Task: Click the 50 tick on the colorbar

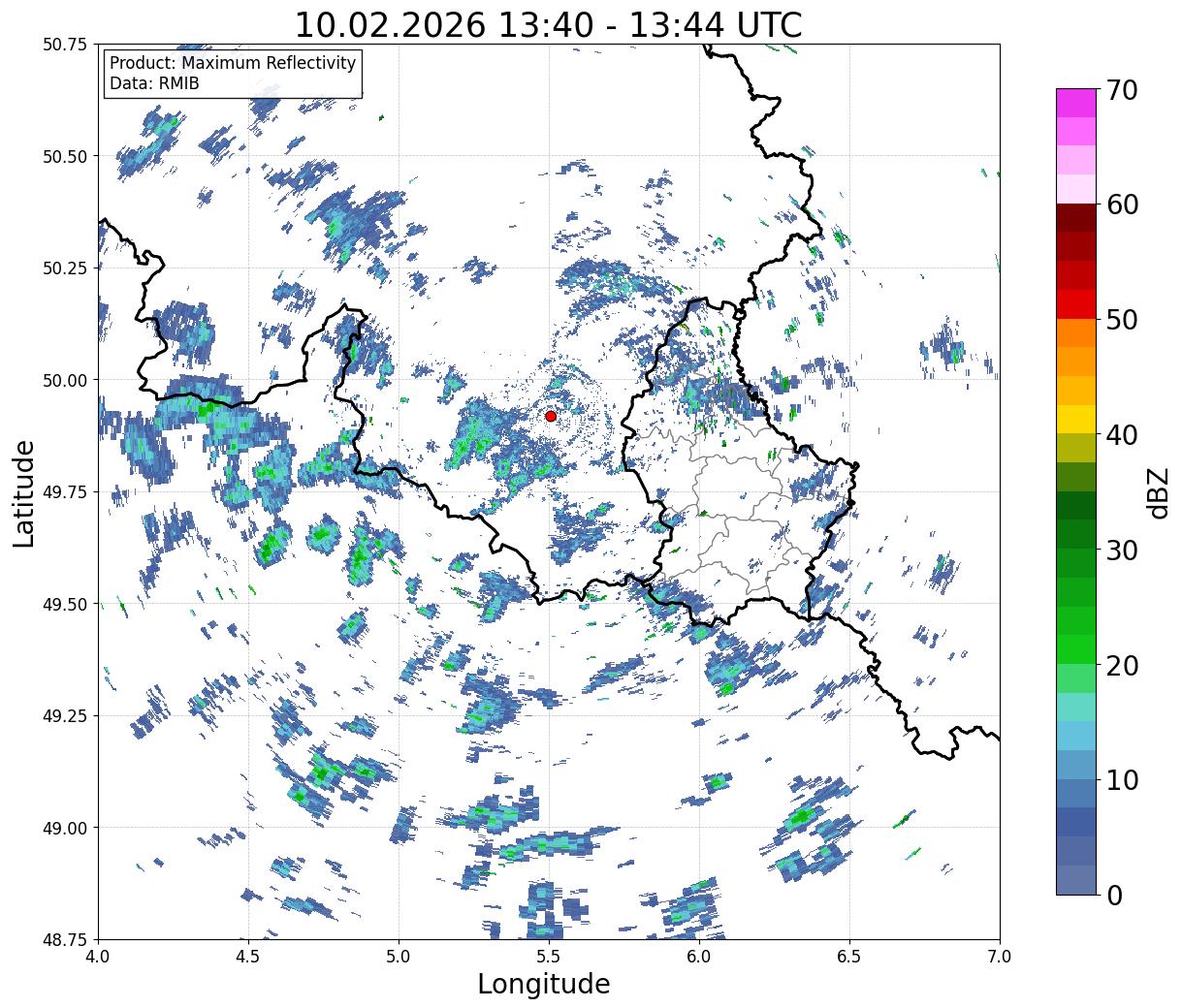Action: 1122,320
